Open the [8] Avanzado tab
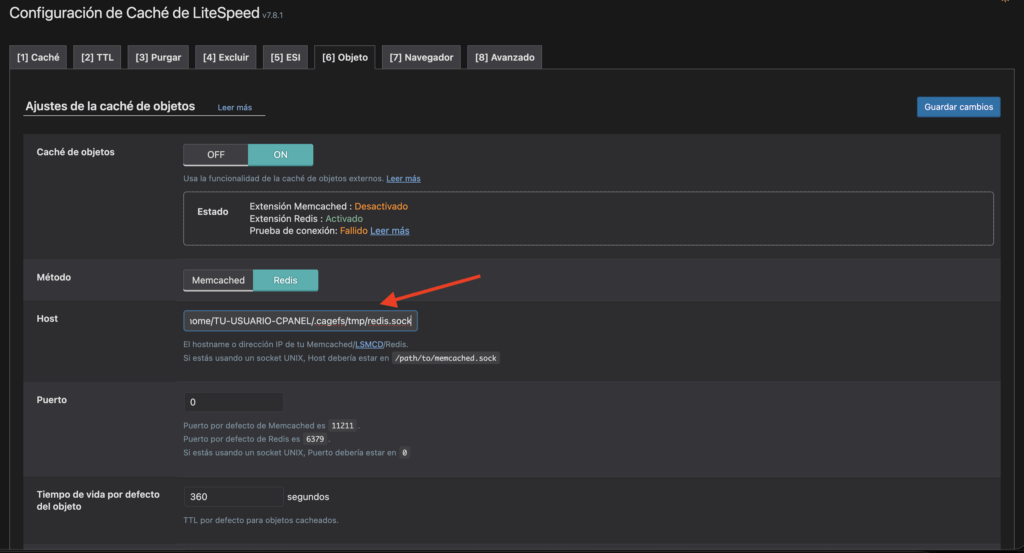Screen dimensions: 1024x553 (504, 58)
